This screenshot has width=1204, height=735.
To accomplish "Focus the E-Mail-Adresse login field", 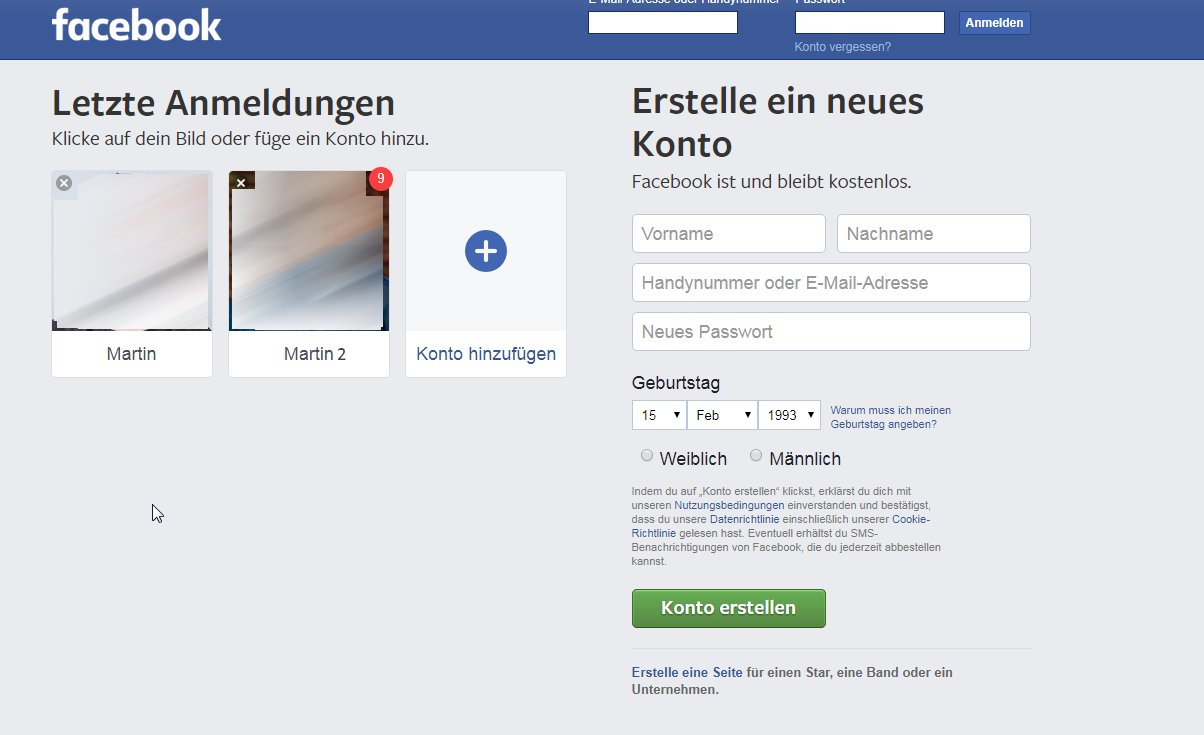I will 663,22.
